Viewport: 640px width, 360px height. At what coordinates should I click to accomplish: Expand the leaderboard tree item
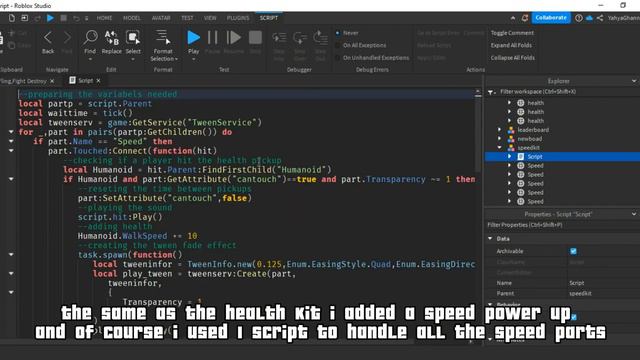[500, 130]
